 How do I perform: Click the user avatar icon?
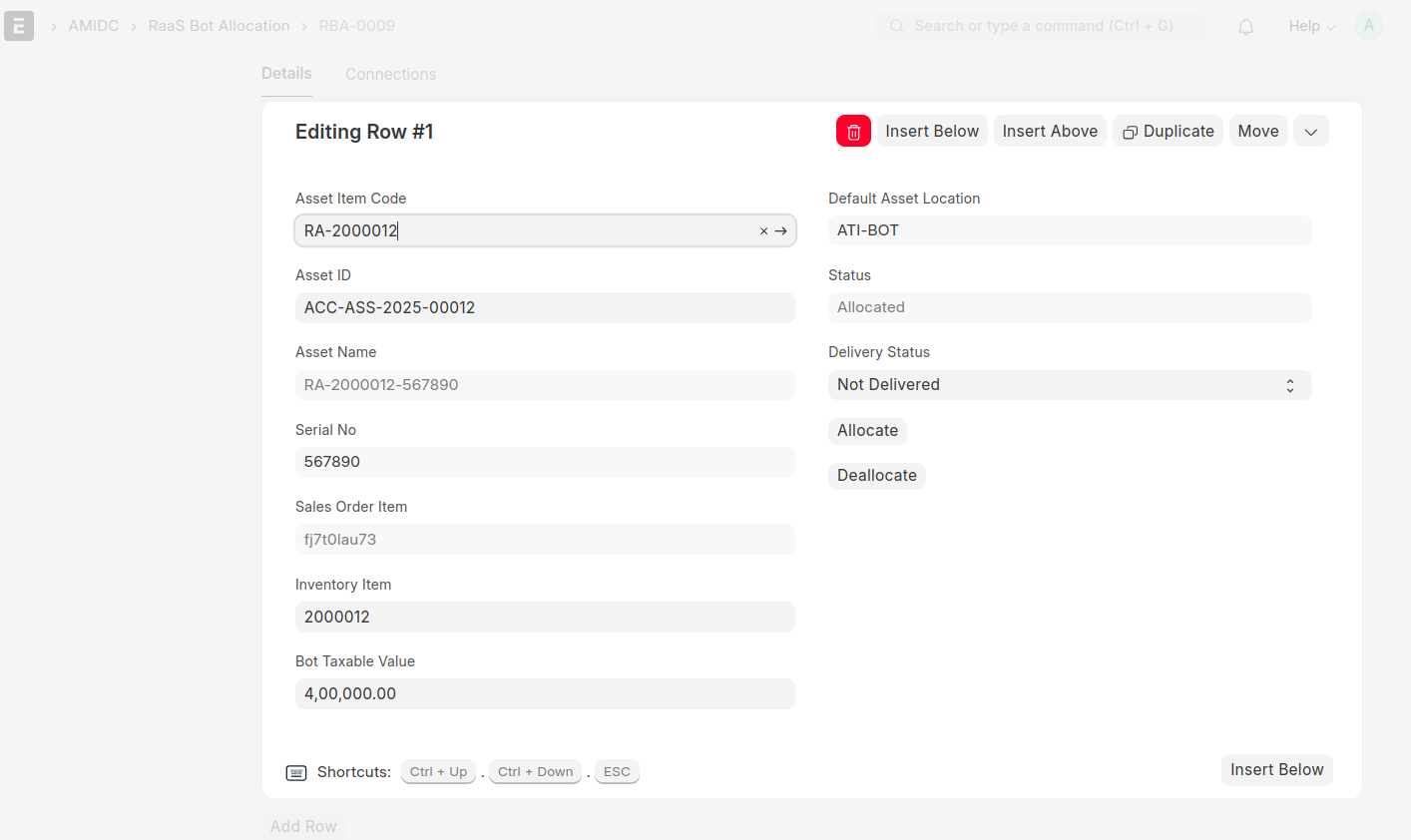pyautogui.click(x=1368, y=26)
